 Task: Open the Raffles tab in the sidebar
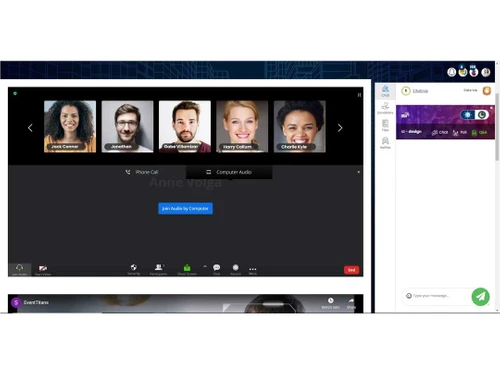tap(385, 143)
